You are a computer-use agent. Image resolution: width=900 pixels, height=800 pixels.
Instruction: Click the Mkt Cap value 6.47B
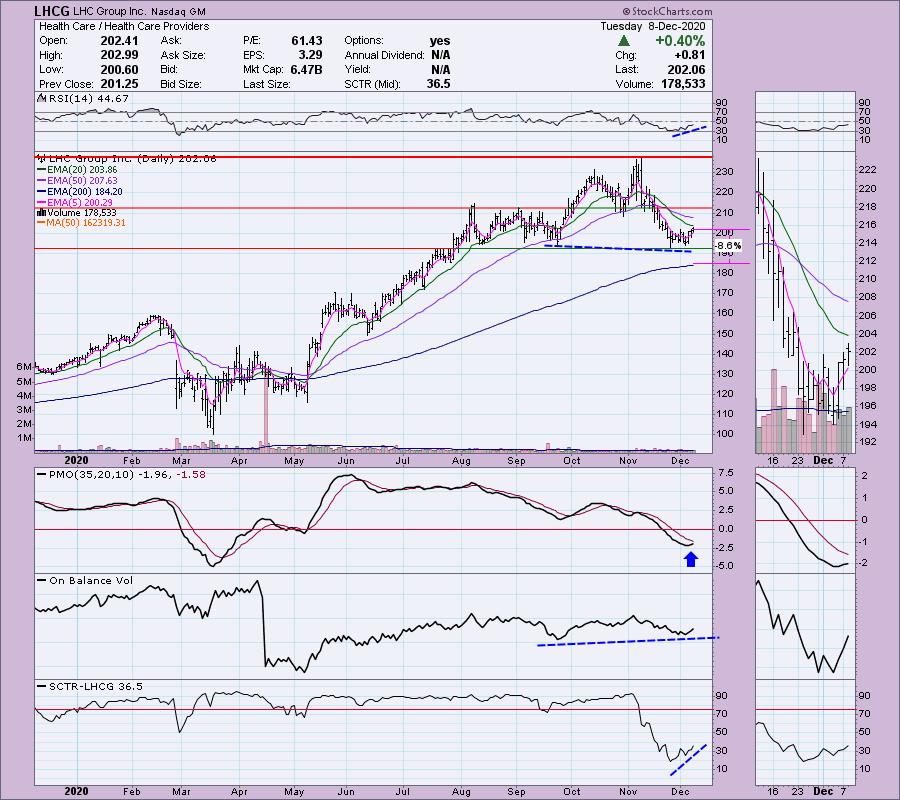(x=307, y=69)
